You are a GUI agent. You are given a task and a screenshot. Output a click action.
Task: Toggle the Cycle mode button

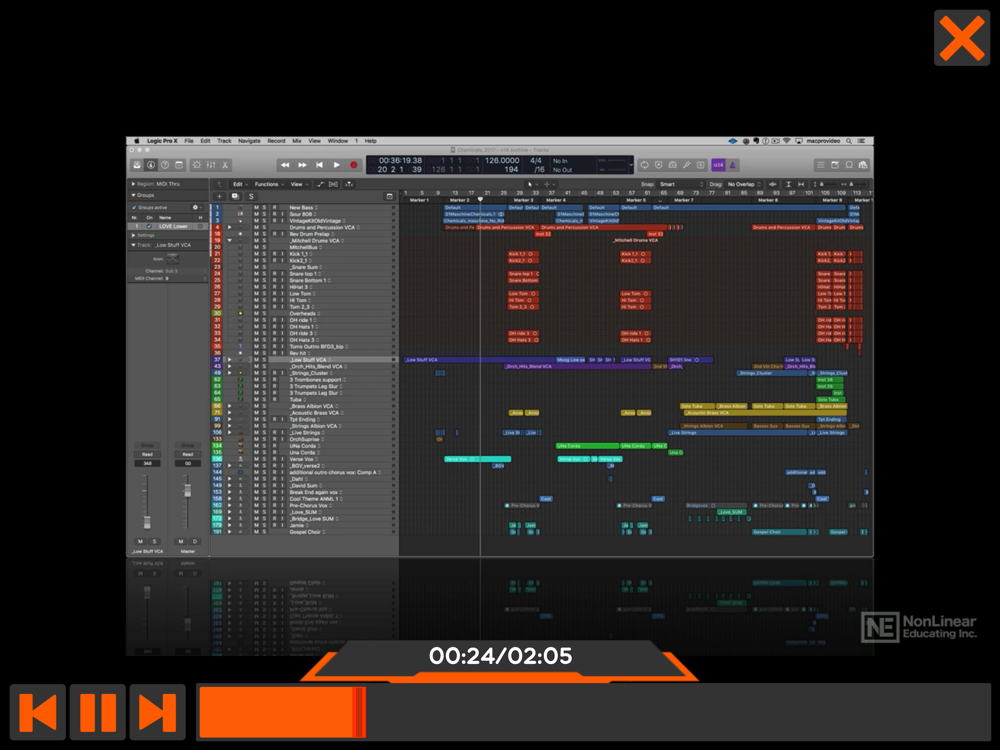click(644, 165)
